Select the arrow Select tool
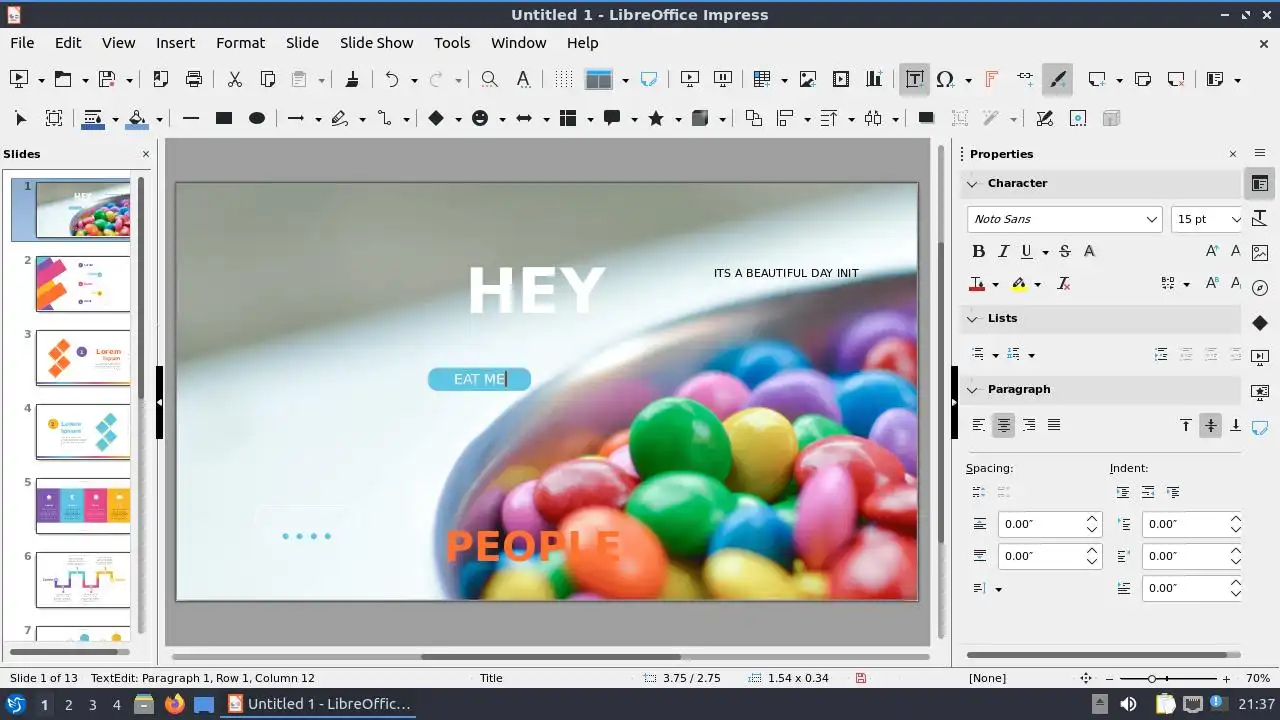 coord(20,118)
